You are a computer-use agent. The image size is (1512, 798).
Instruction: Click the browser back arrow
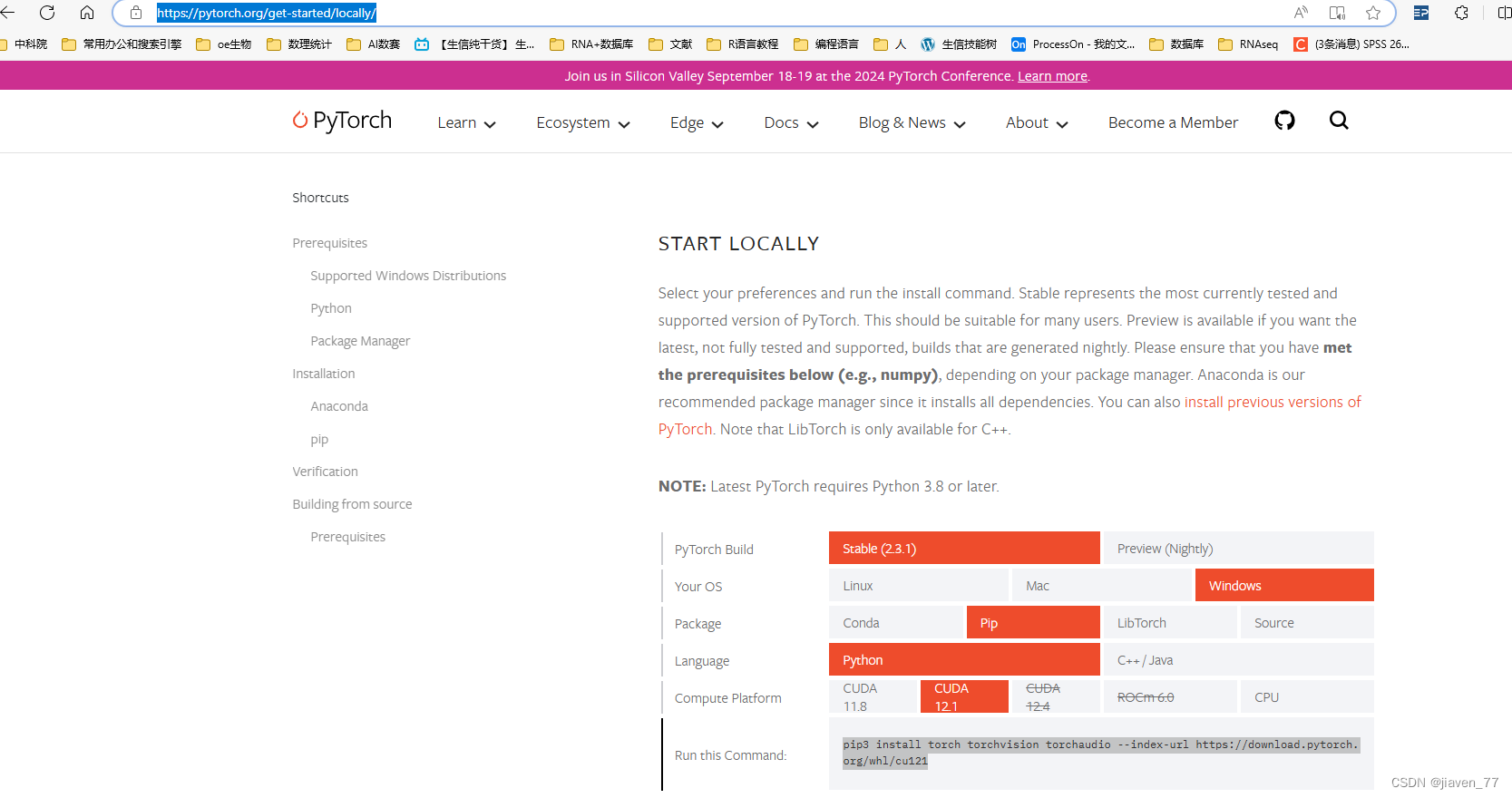(7, 13)
